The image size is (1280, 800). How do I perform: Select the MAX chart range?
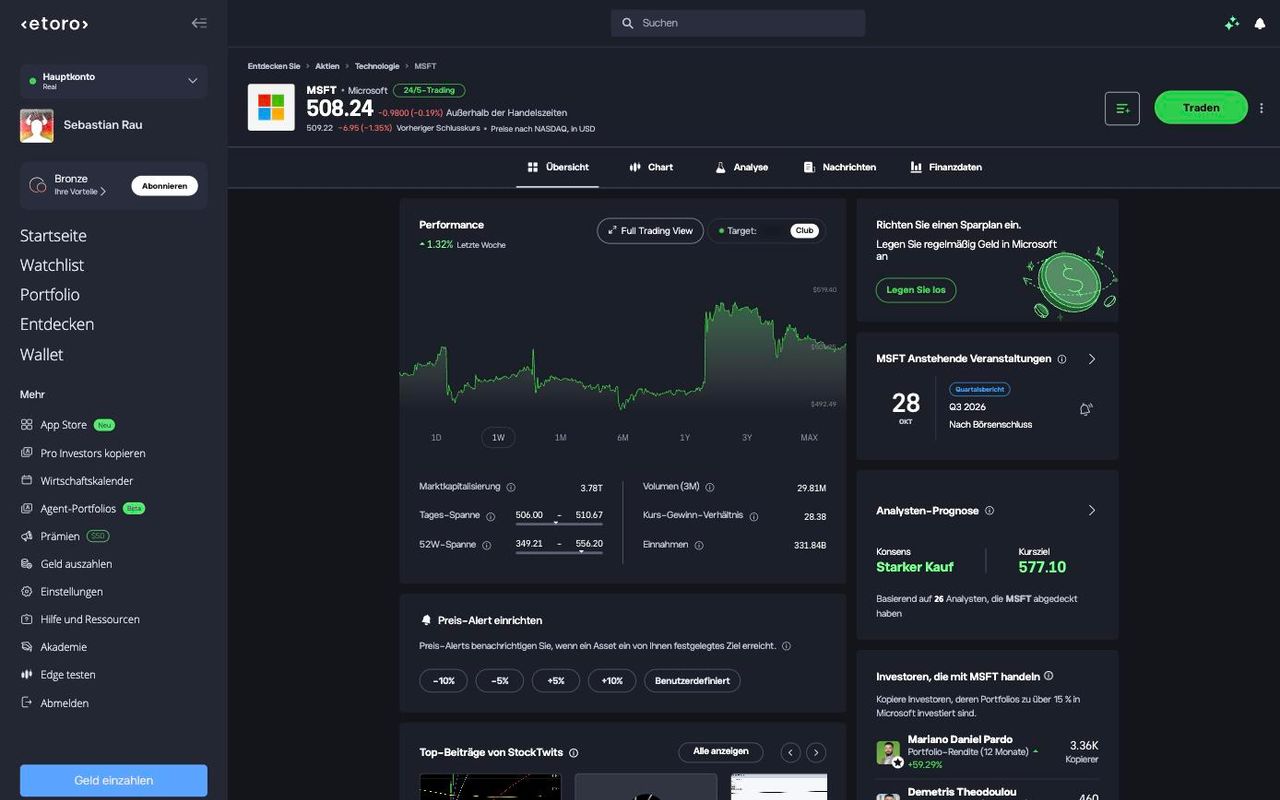point(809,438)
